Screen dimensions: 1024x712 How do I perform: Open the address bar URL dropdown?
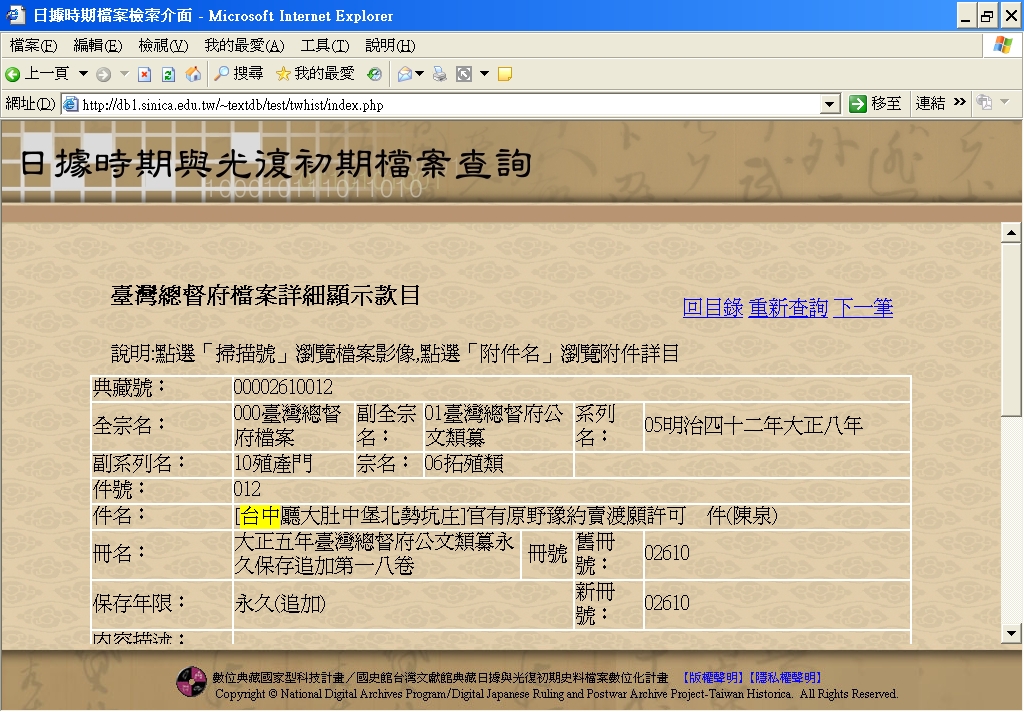pyautogui.click(x=830, y=104)
